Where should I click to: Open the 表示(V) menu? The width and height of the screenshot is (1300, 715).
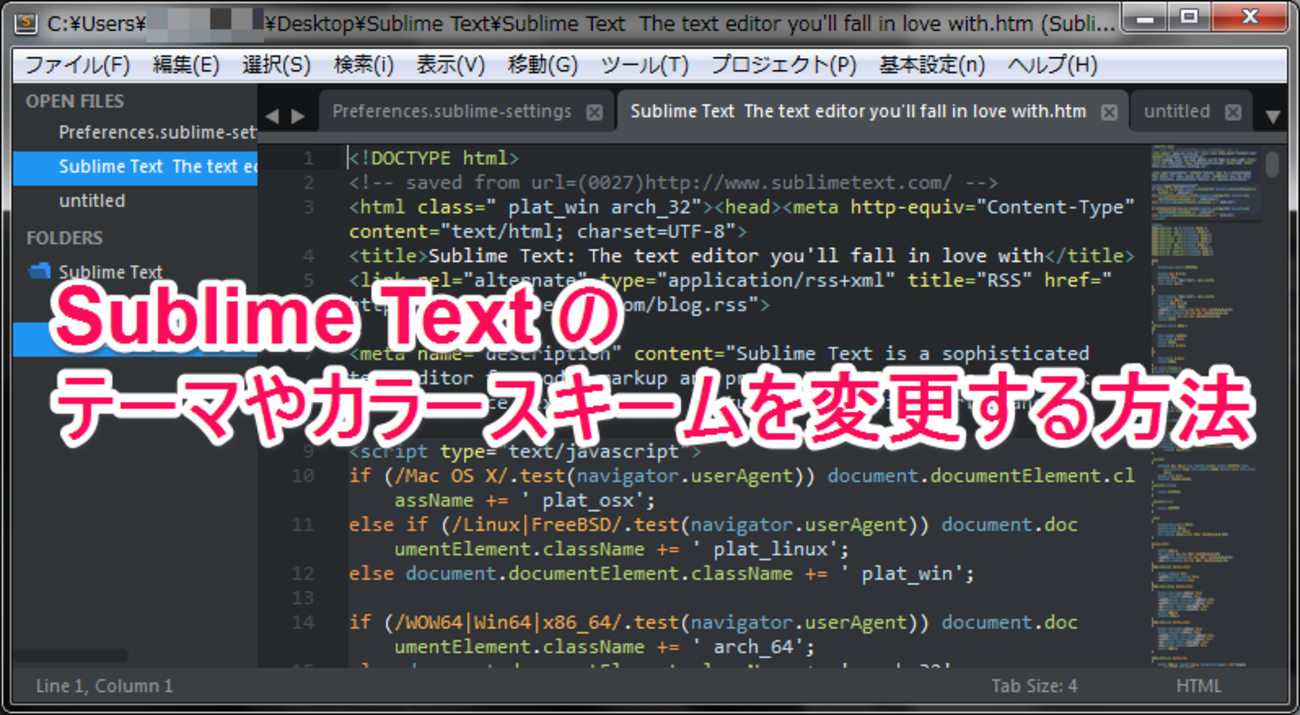(x=450, y=65)
